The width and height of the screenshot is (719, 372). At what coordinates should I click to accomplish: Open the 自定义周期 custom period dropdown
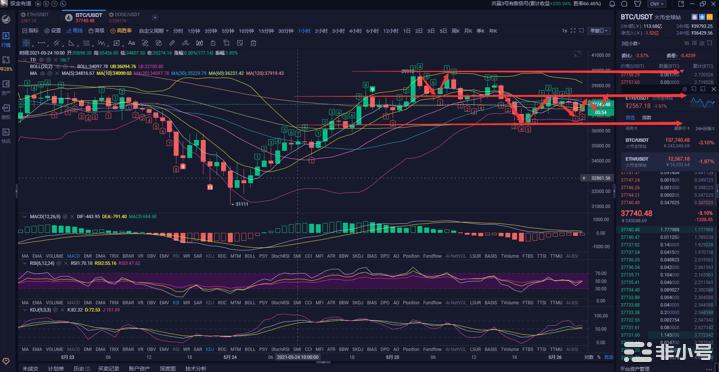coord(154,30)
